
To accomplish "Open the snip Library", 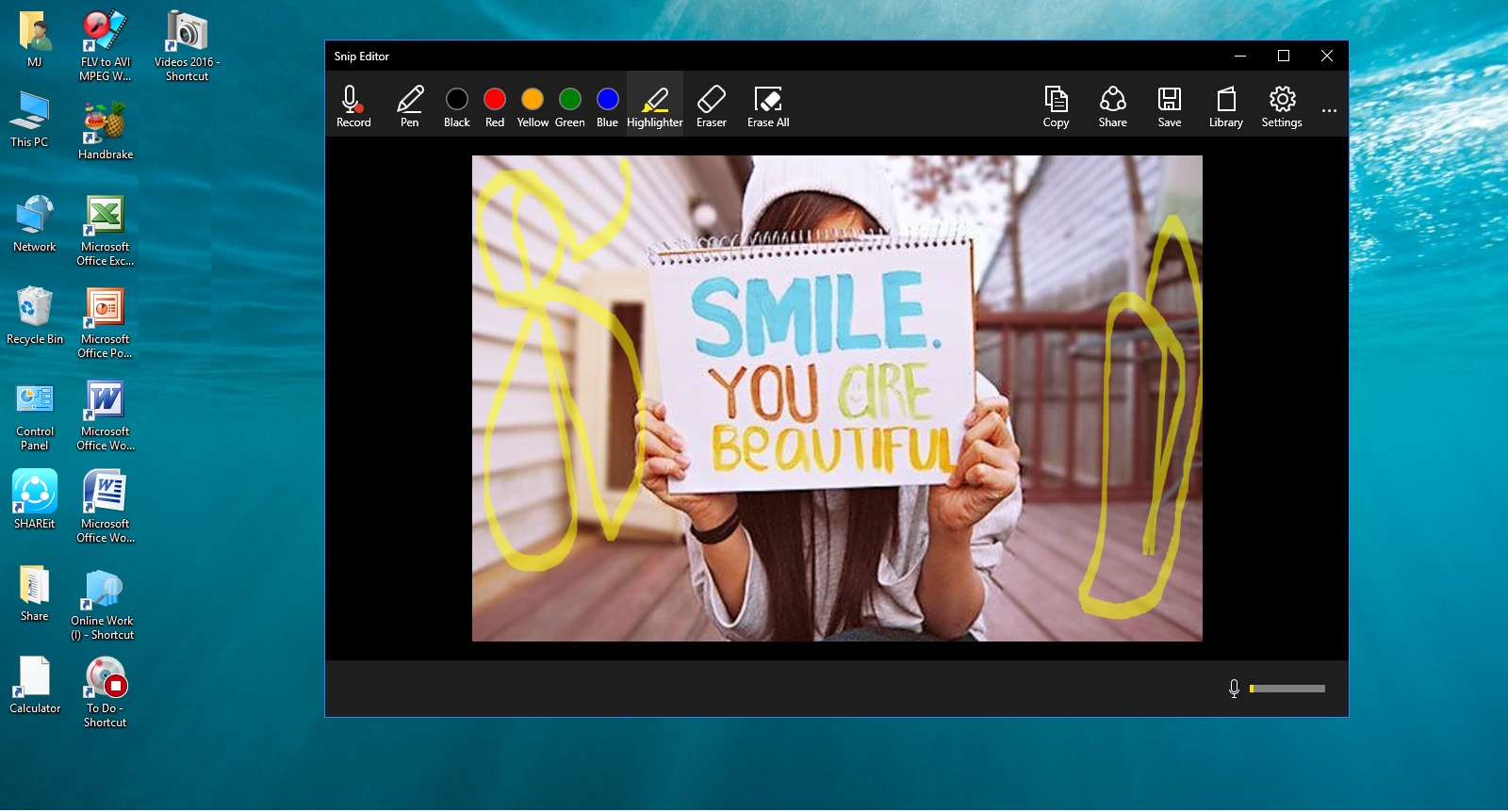I will [1226, 106].
